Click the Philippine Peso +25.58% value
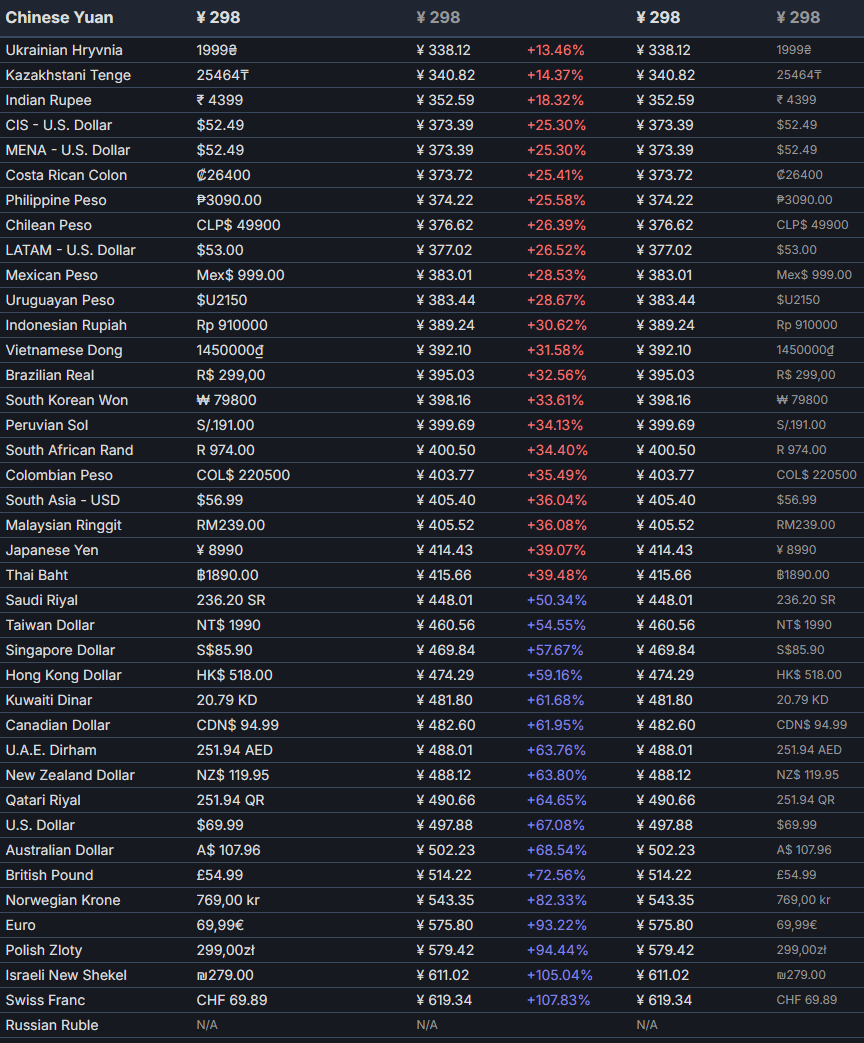Viewport: 864px width, 1043px height. click(x=555, y=200)
